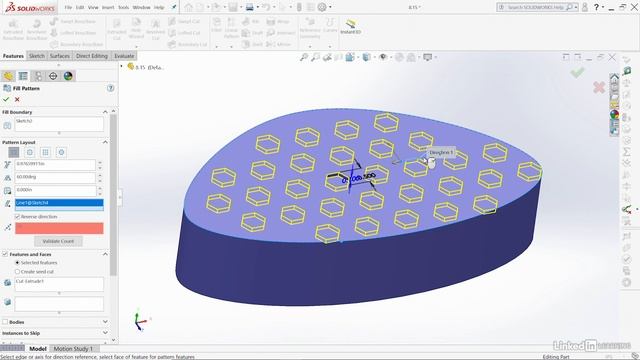Click the green confirmation corner checkmark in viewport
640x360 pixels.
(x=577, y=73)
